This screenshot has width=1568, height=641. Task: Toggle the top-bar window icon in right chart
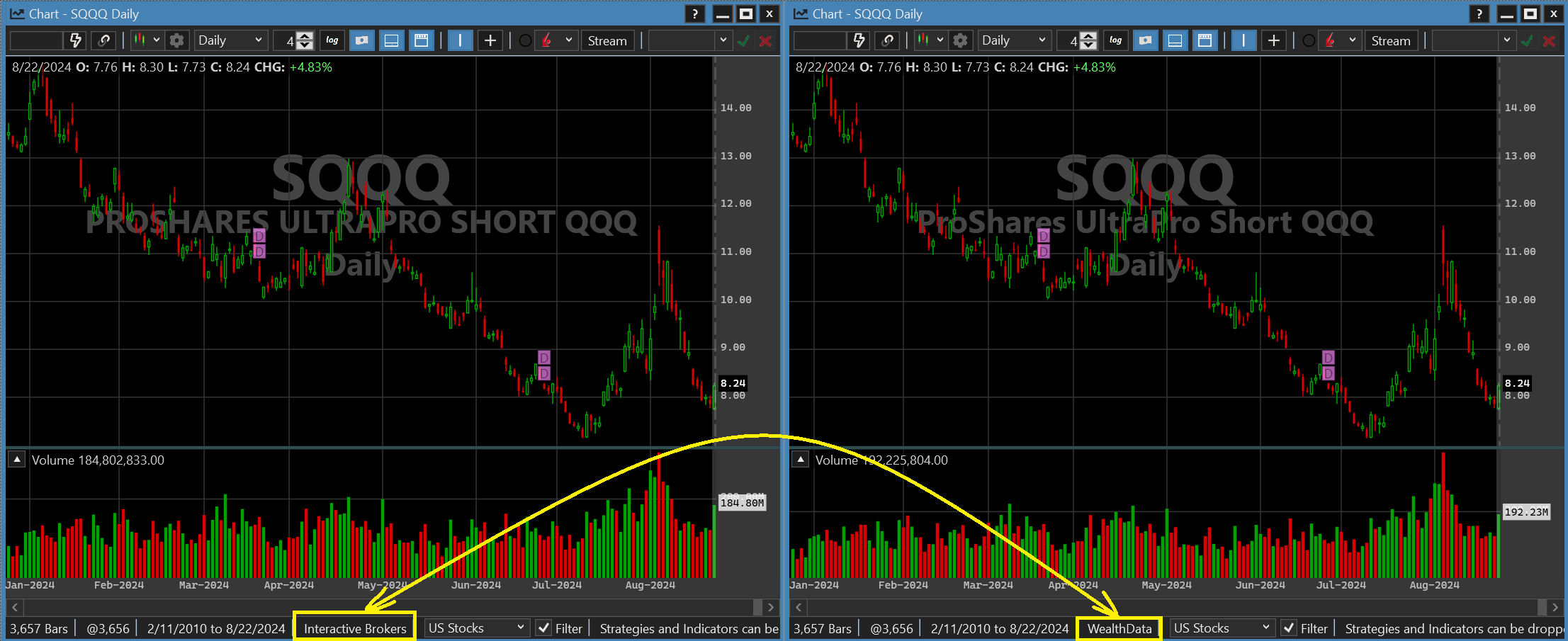coord(1205,40)
